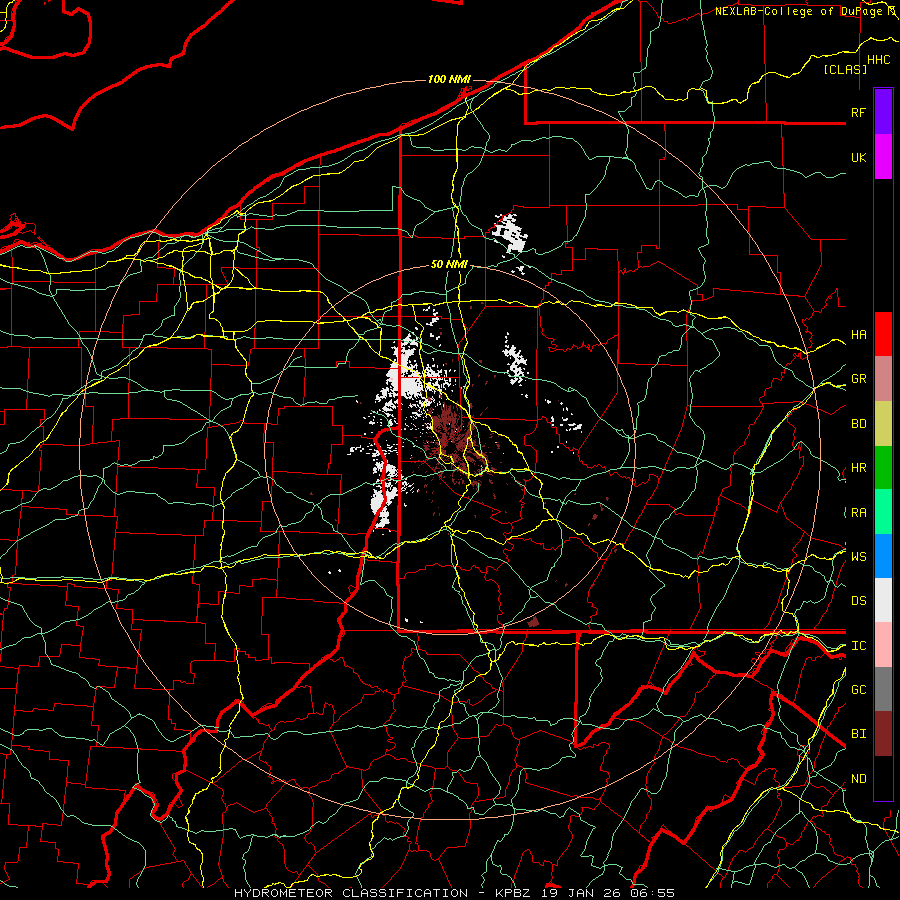Click the UK magenta legend swatch
Screen dimensions: 900x900
[883, 157]
